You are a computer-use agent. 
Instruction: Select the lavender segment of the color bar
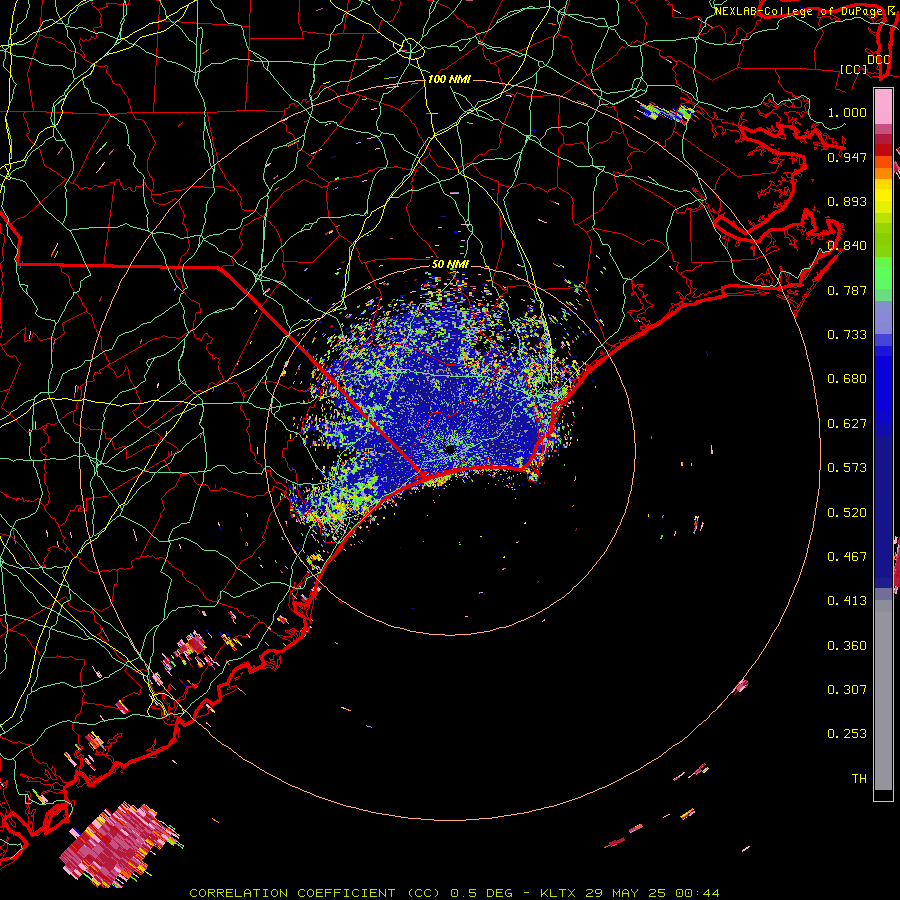(x=883, y=317)
